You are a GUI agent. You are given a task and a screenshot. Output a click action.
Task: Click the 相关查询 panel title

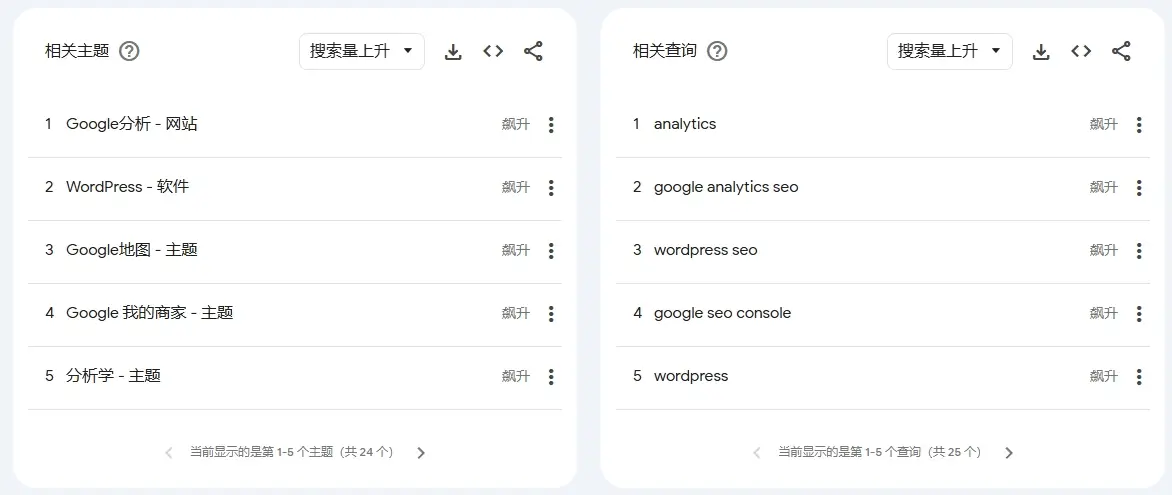tap(665, 51)
